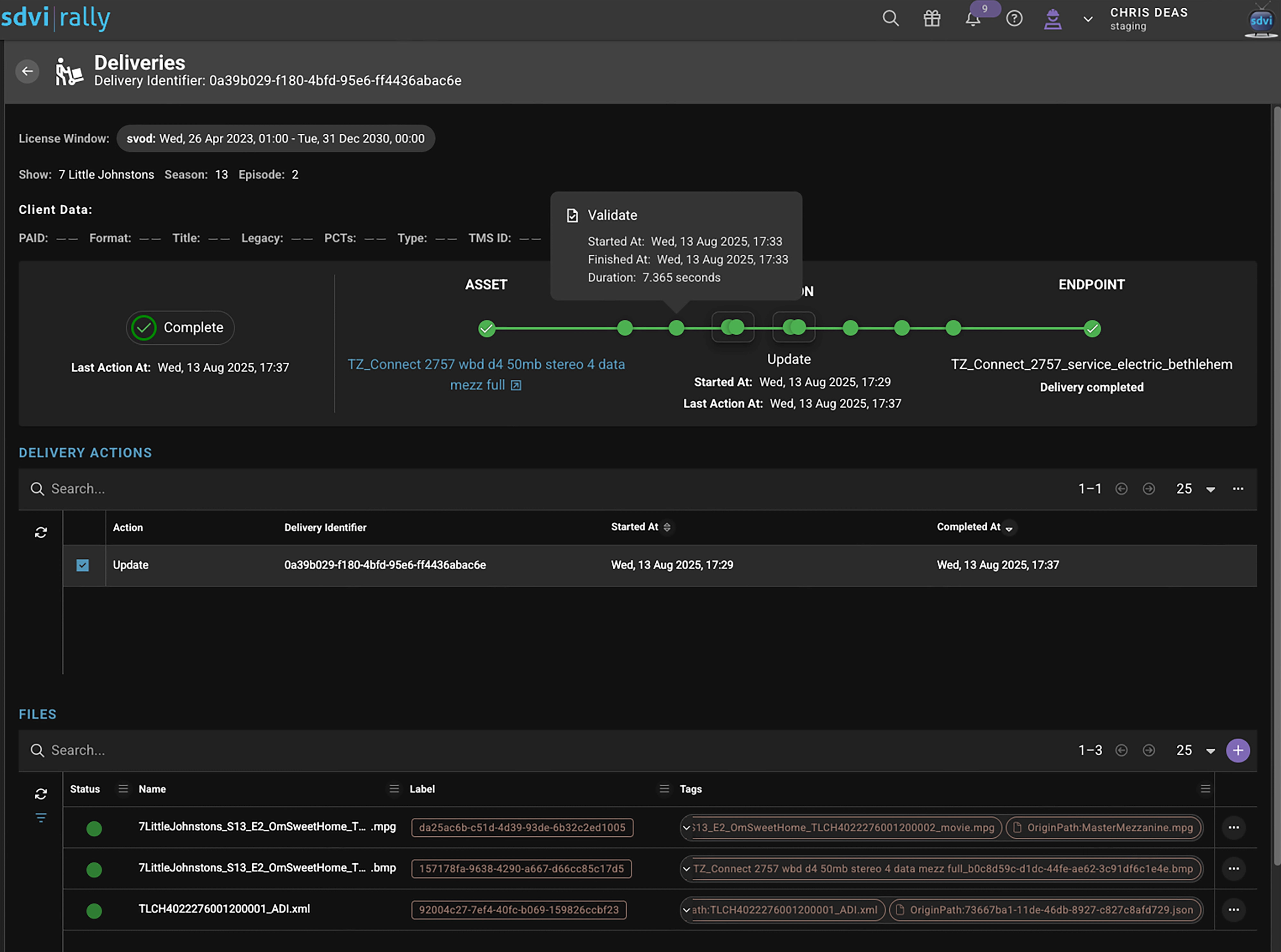The height and width of the screenshot is (952, 1281).
Task: Open the help question mark icon
Action: tap(1014, 19)
